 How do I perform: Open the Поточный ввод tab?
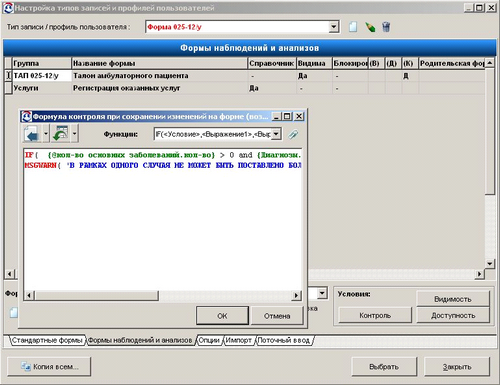click(x=284, y=340)
